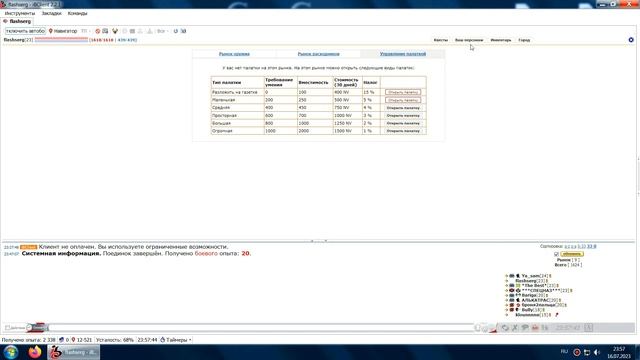This screenshot has height=360, width=640.
Task: Open the Windows Start menu
Action: [10, 352]
